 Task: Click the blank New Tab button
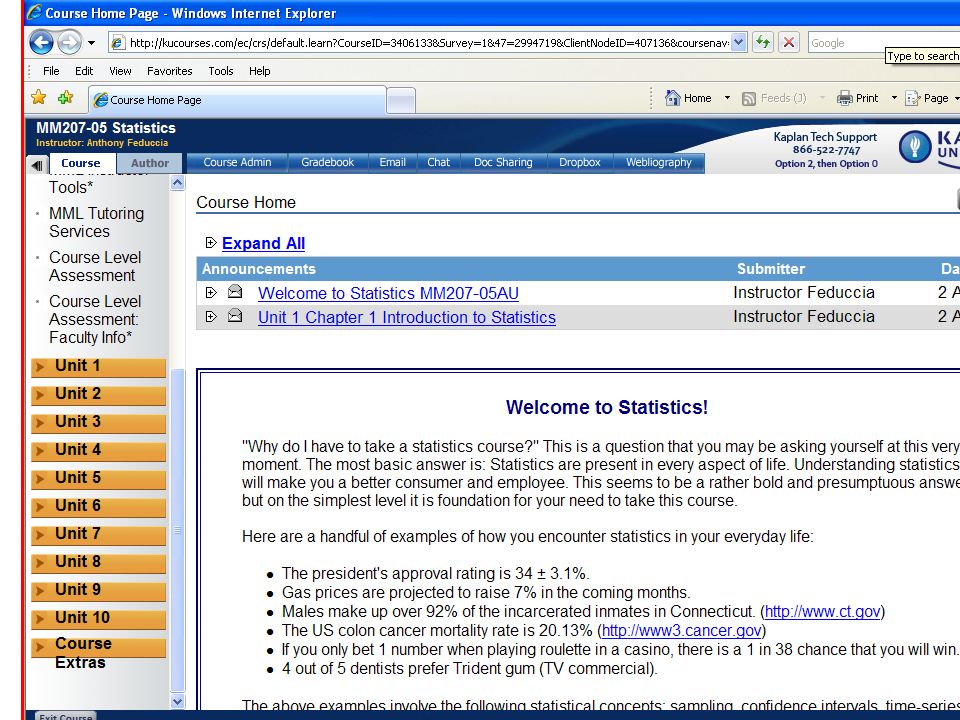tap(401, 100)
